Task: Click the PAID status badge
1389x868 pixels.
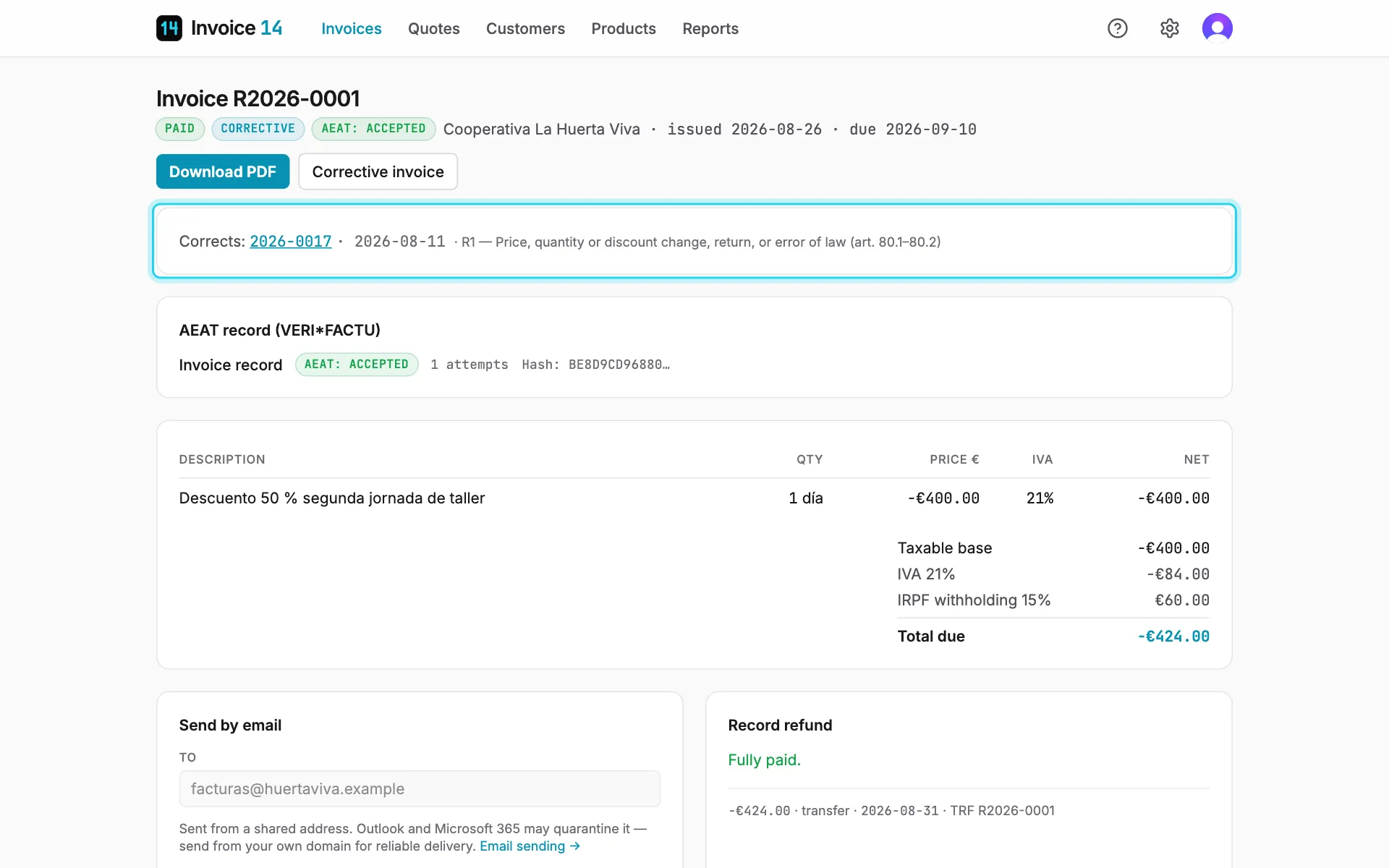Action: pyautogui.click(x=180, y=129)
